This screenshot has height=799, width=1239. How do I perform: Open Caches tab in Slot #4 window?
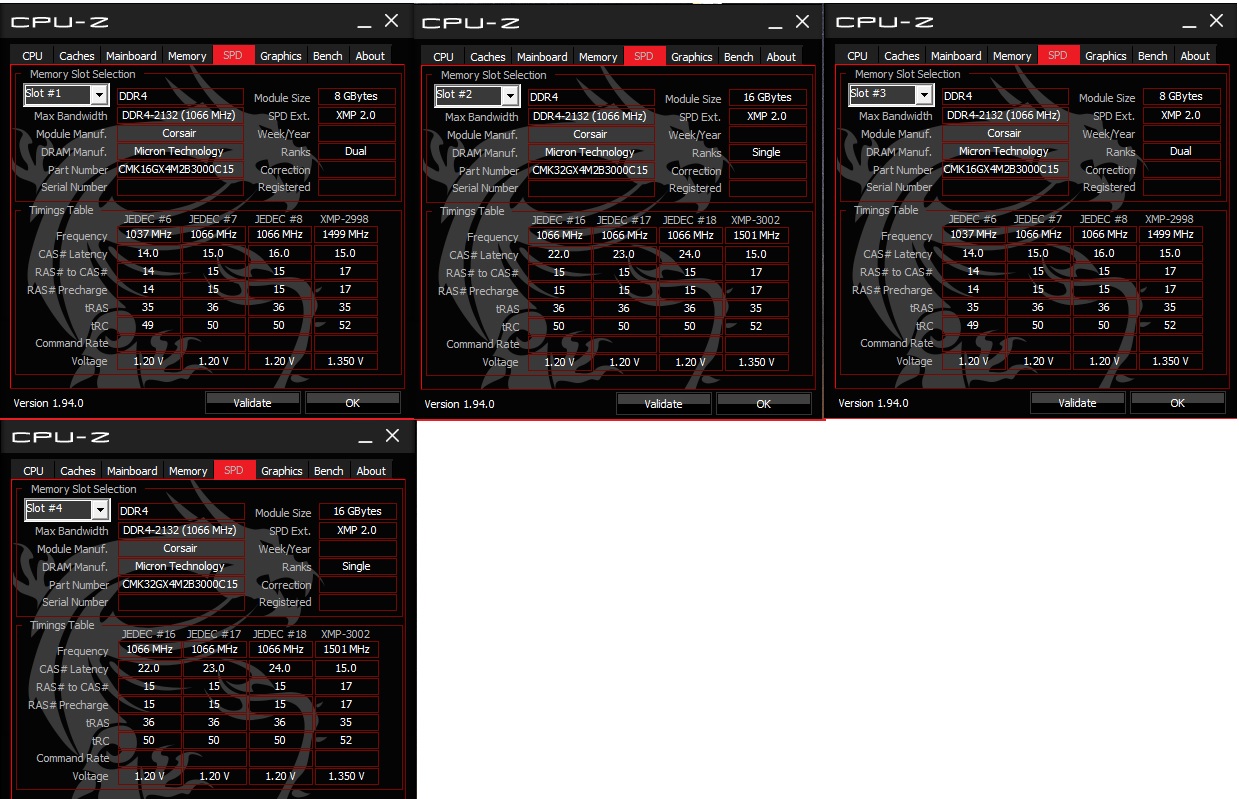[78, 471]
